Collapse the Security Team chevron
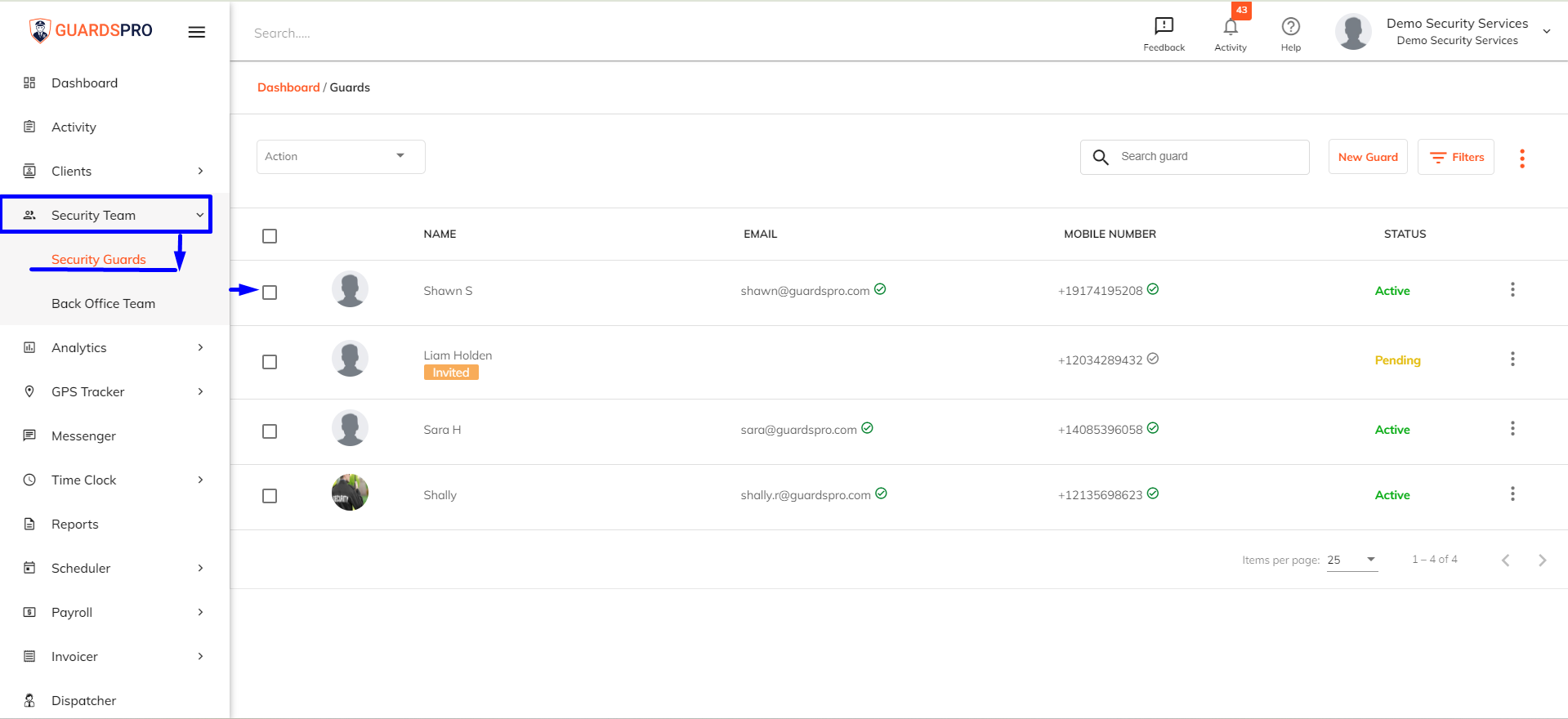Viewport: 1568px width, 719px height. coord(200,215)
